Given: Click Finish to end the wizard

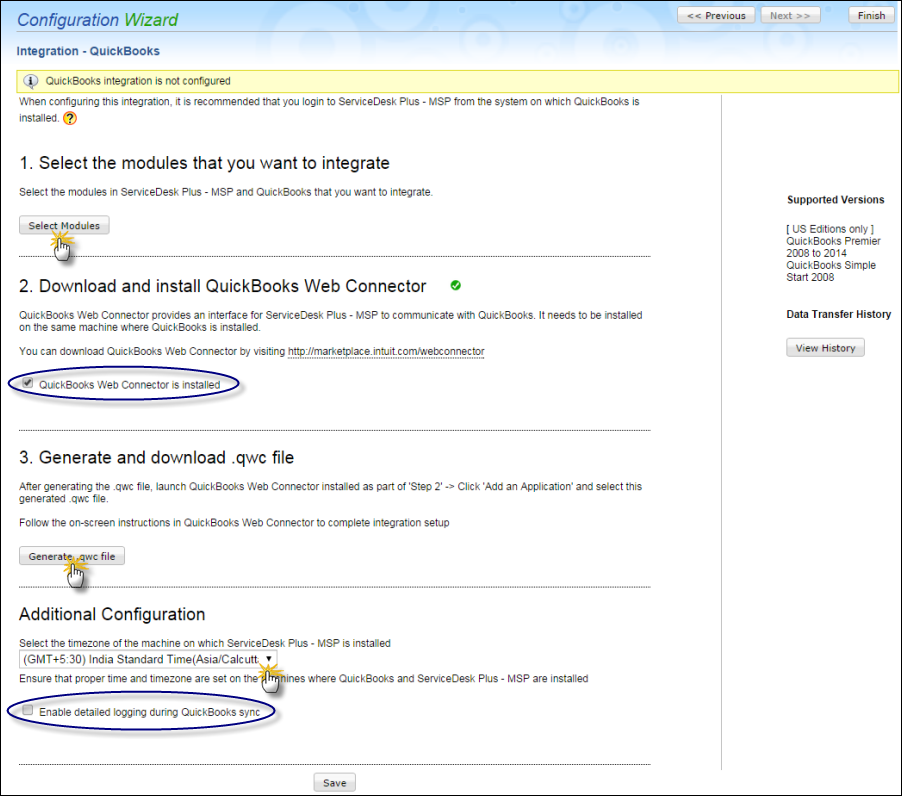Looking at the screenshot, I should pyautogui.click(x=871, y=16).
